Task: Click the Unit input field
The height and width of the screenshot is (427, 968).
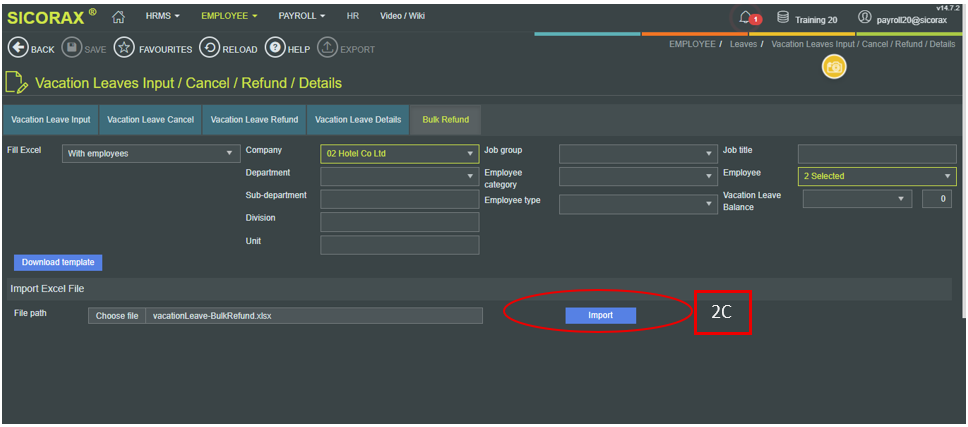Action: point(399,245)
